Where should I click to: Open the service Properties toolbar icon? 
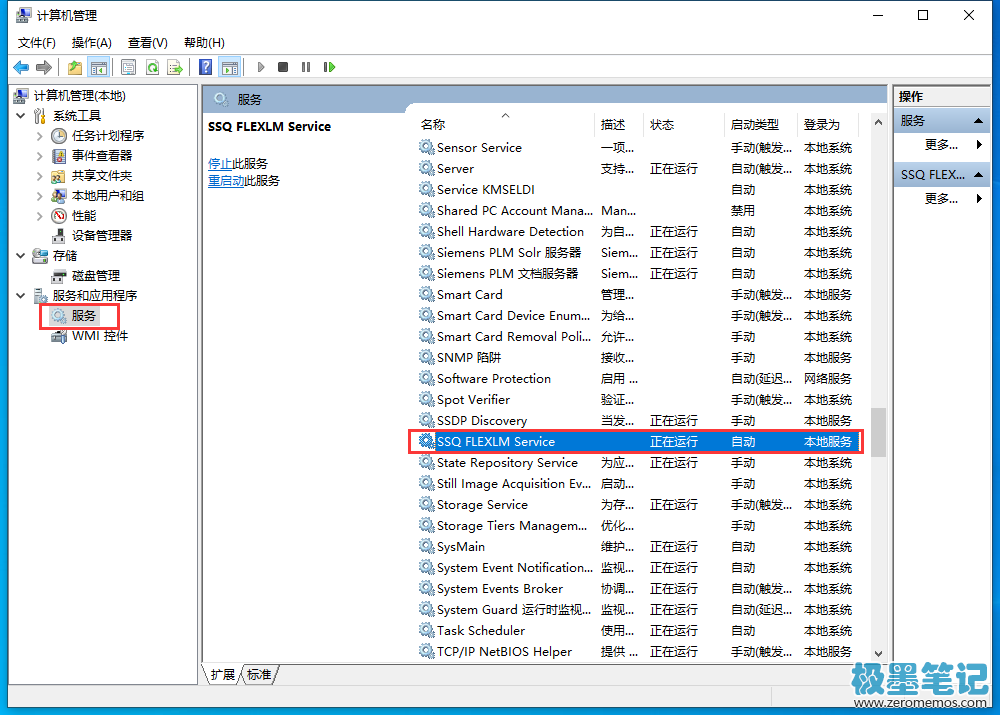129,67
